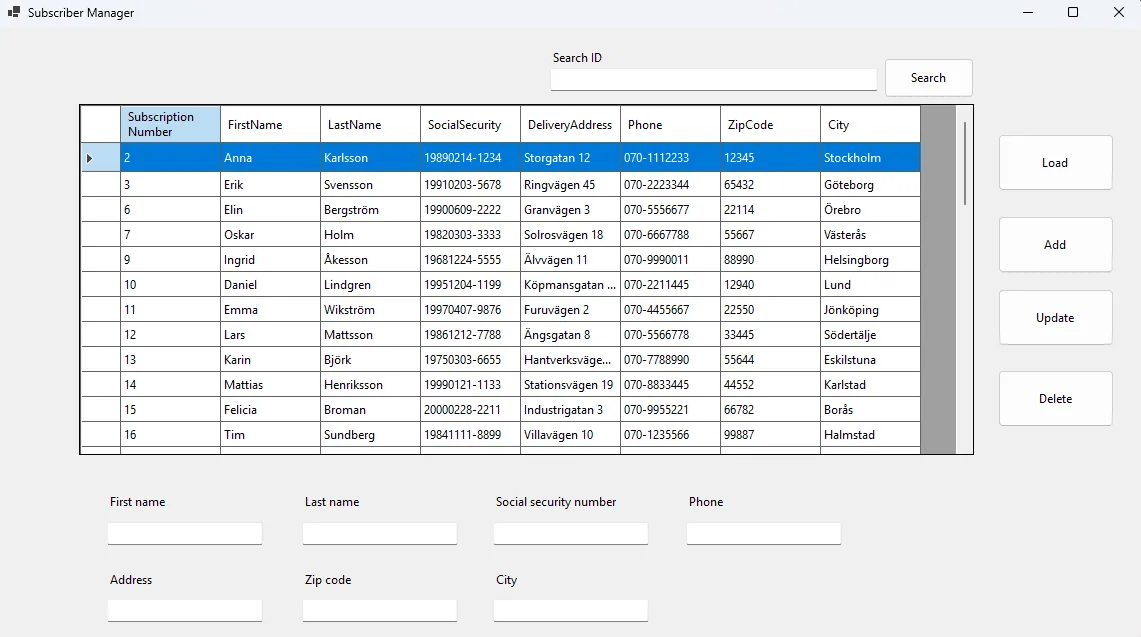This screenshot has height=637, width=1141.
Task: Click cell 'Södertälje'
Action: [x=870, y=335]
